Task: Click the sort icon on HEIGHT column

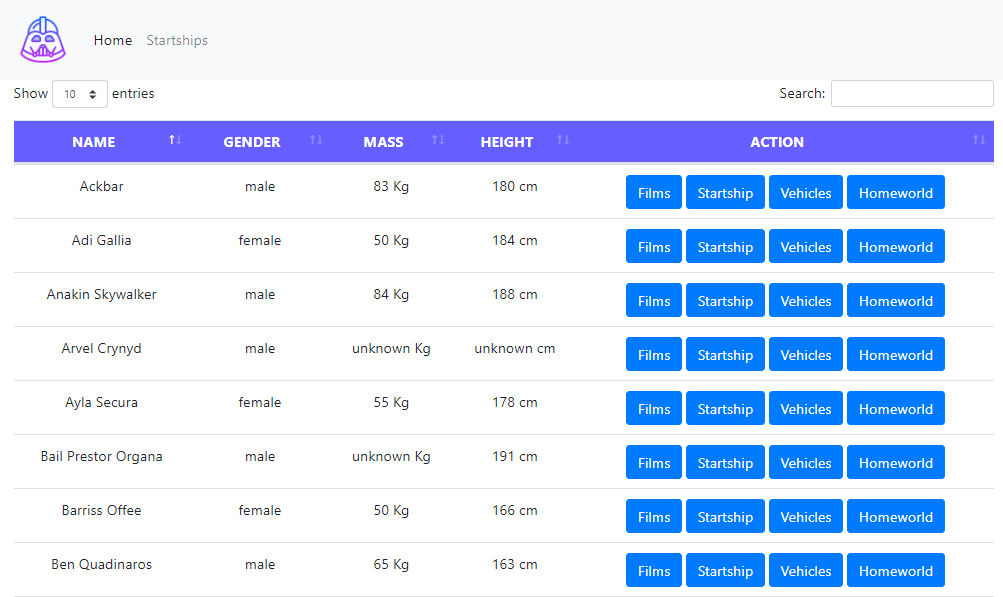Action: pyautogui.click(x=562, y=141)
